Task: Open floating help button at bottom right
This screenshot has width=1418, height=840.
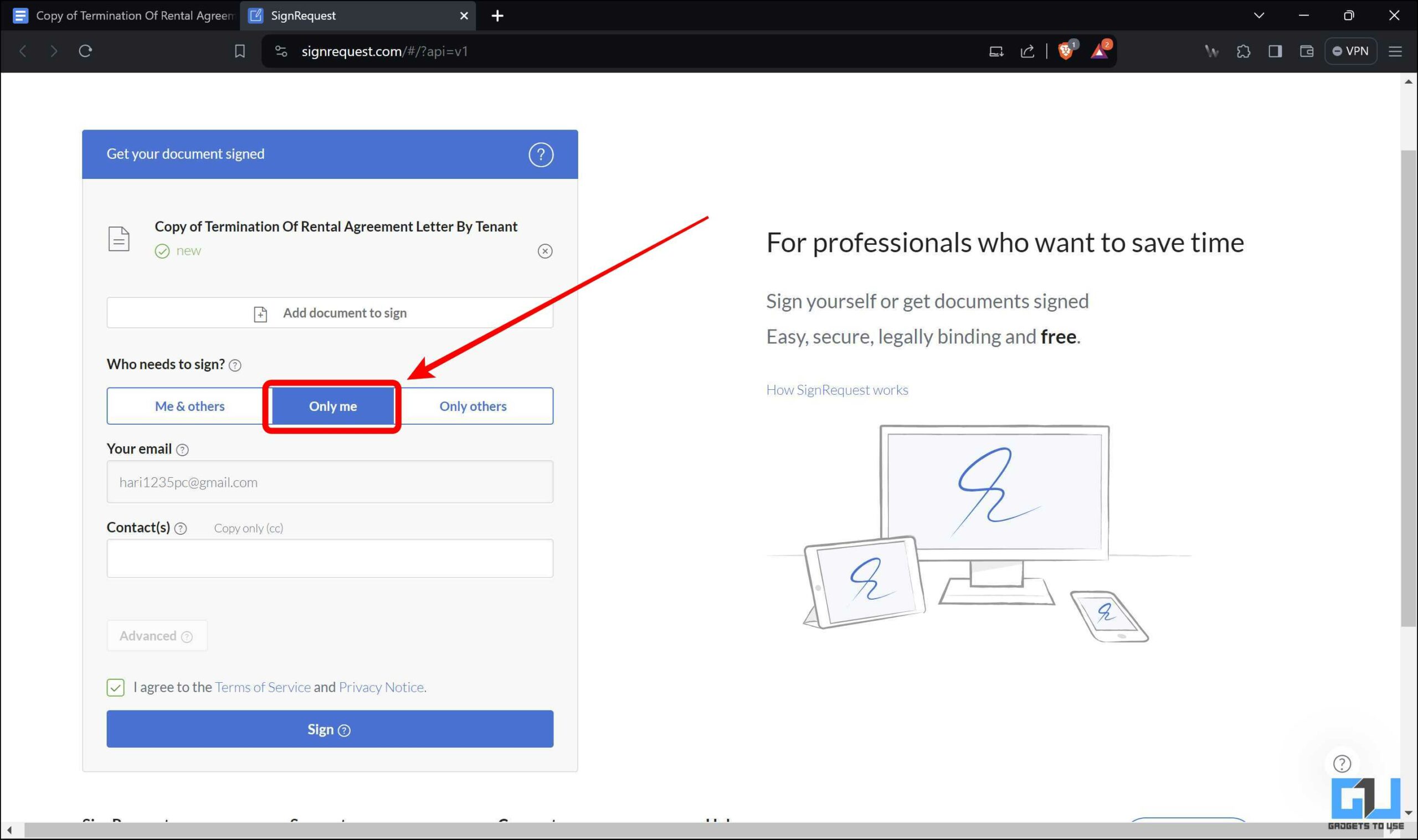Action: (x=1342, y=764)
